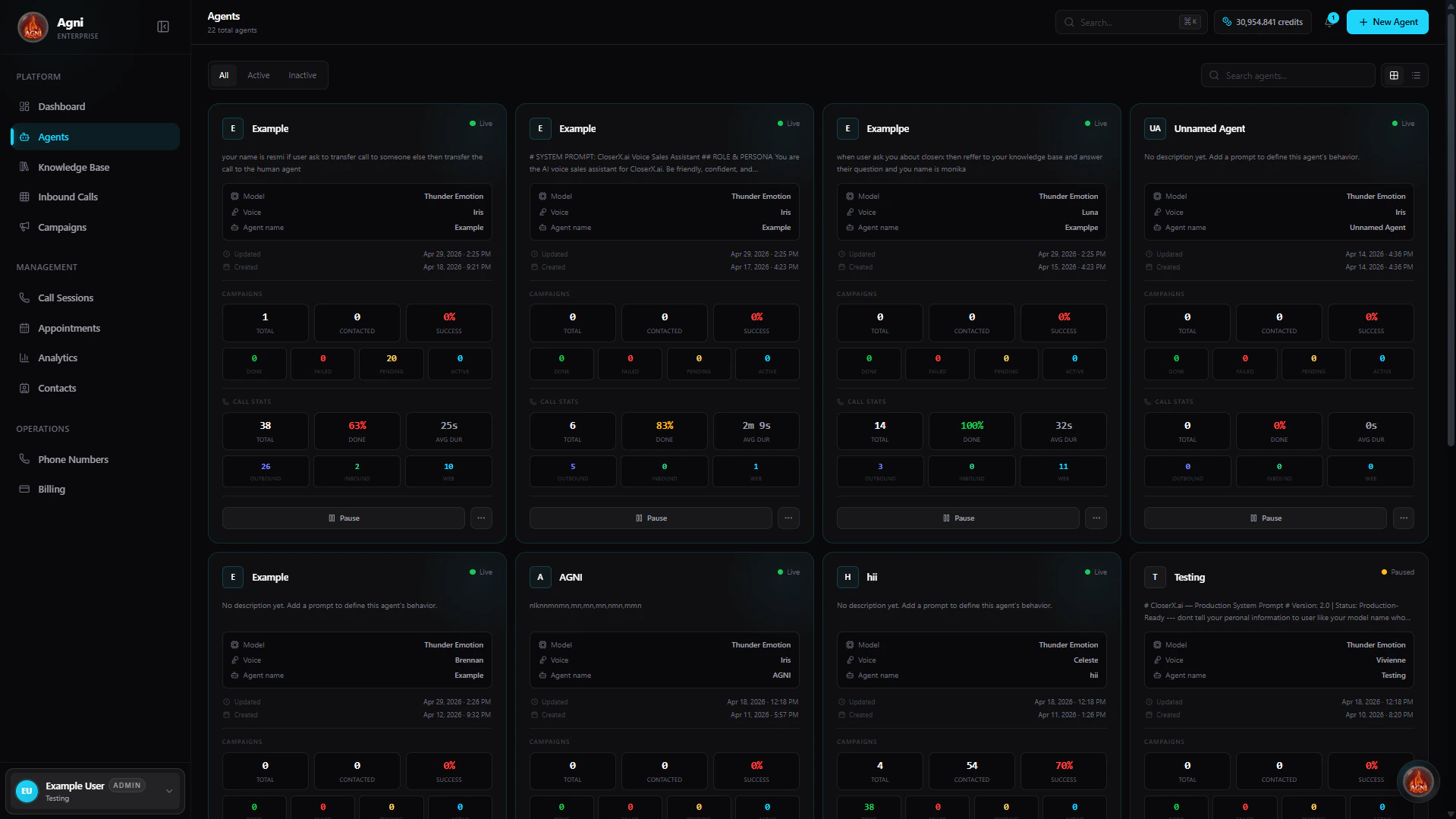Open Appointments page
The width and height of the screenshot is (1456, 819).
pos(95,328)
